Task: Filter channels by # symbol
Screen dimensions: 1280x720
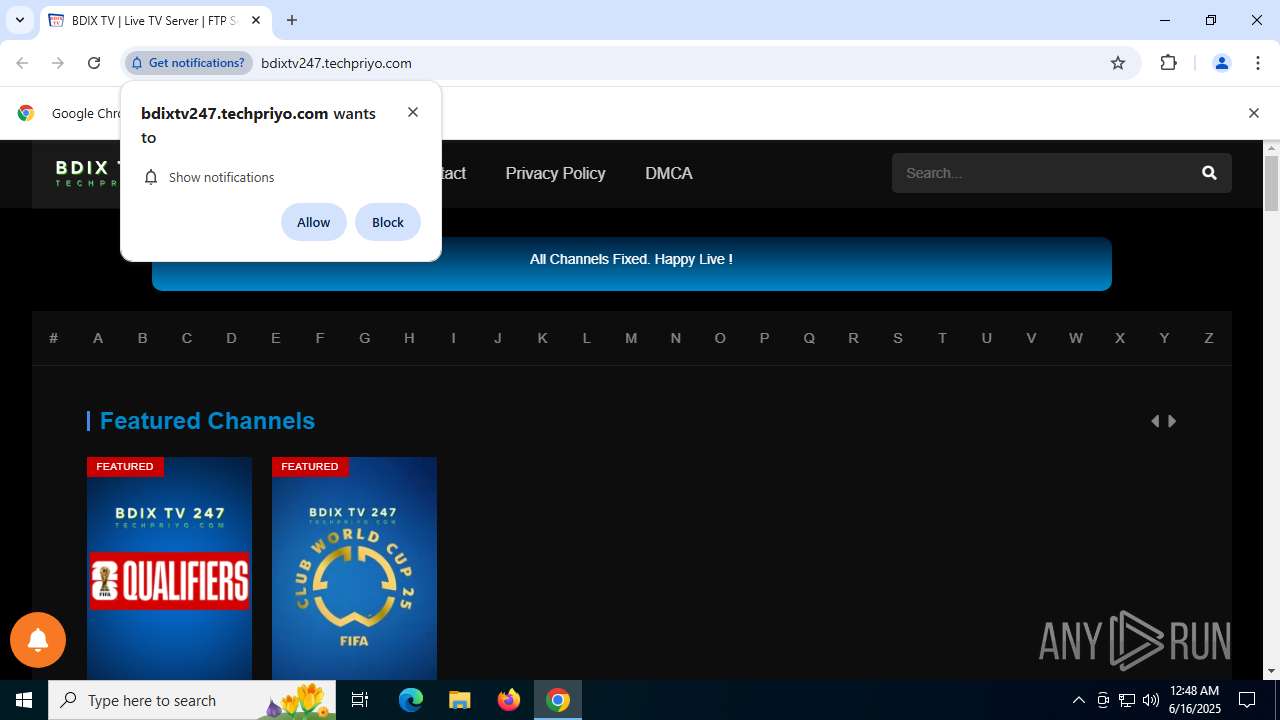Action: click(54, 338)
